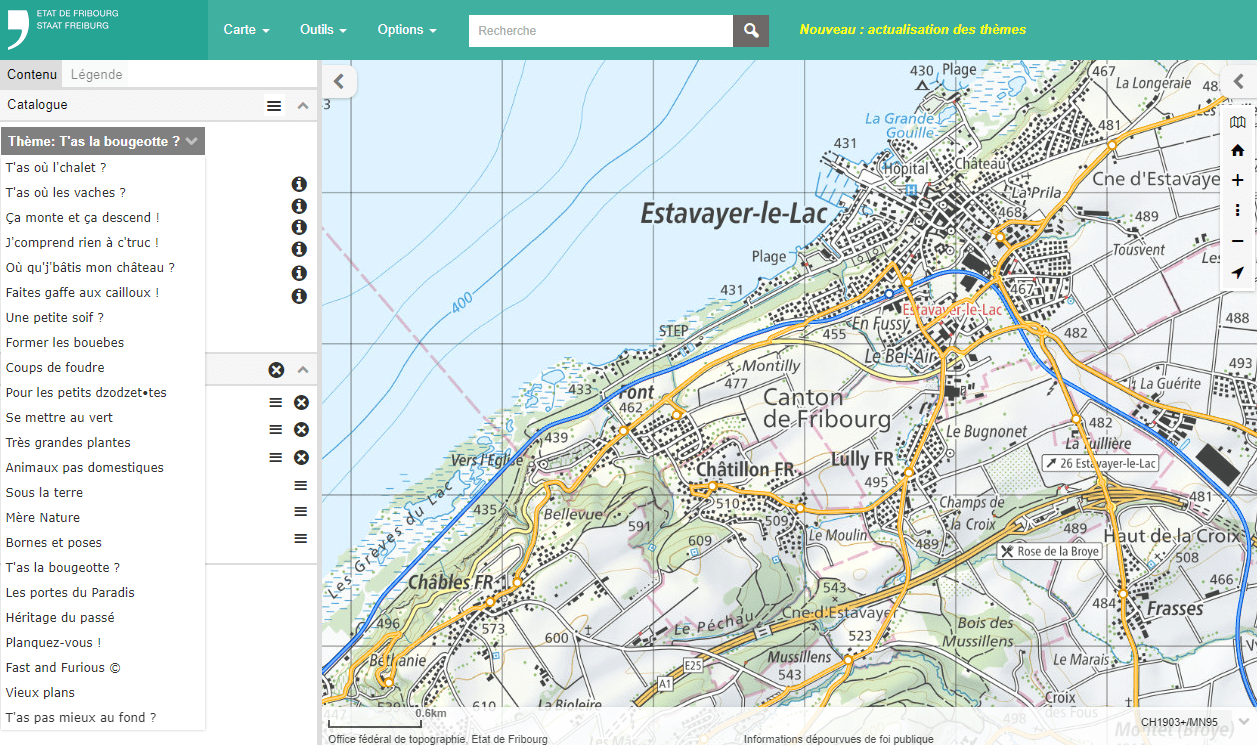The height and width of the screenshot is (745, 1257).
Task: Click the three-dots icon in map toolbar
Action: click(1237, 210)
